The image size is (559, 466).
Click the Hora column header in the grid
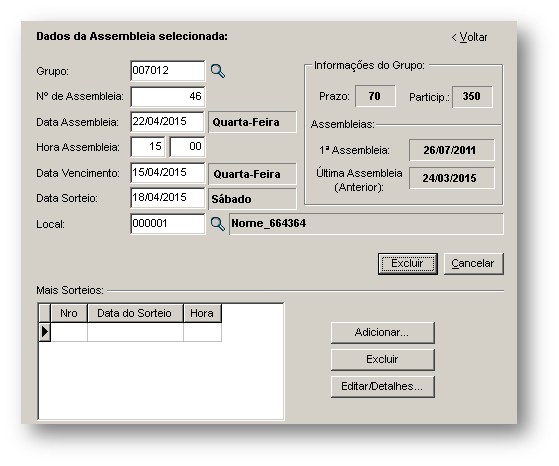202,313
